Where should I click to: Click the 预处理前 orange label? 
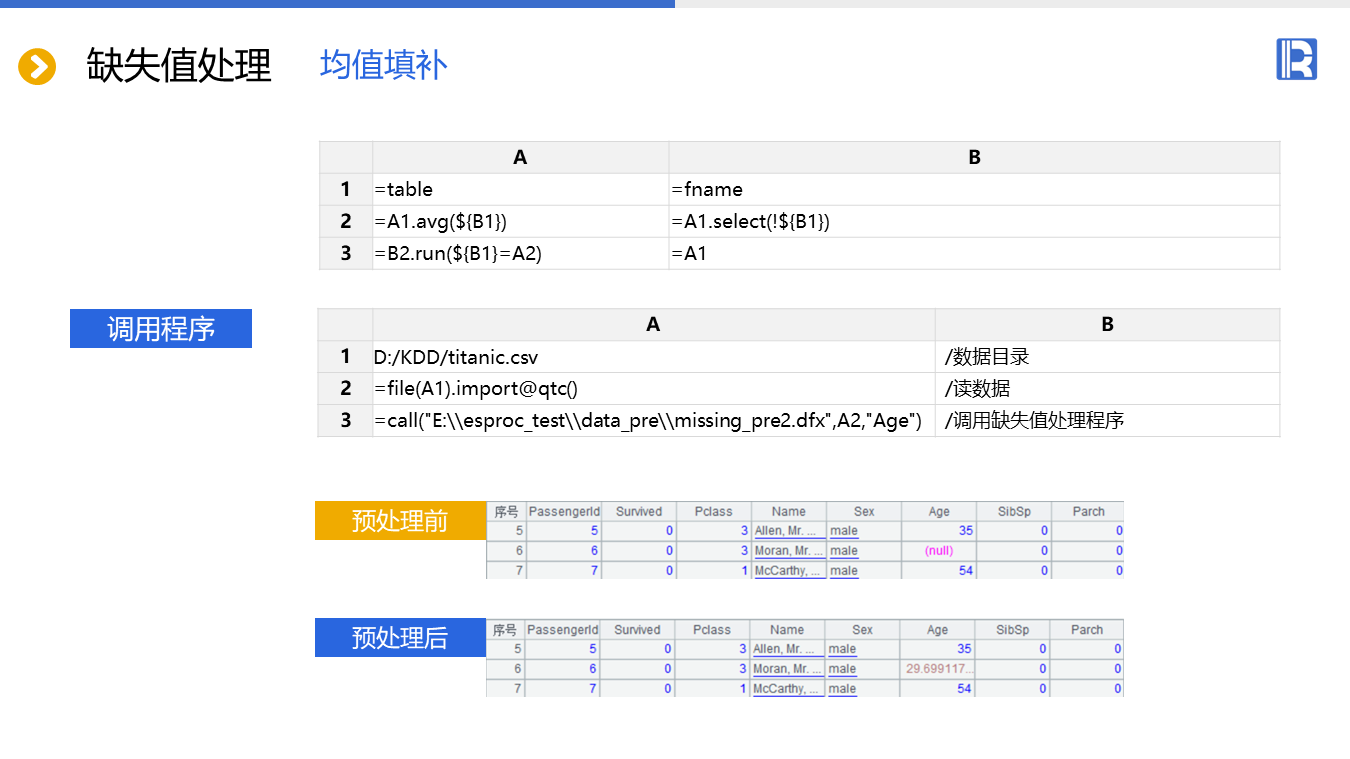tap(400, 521)
